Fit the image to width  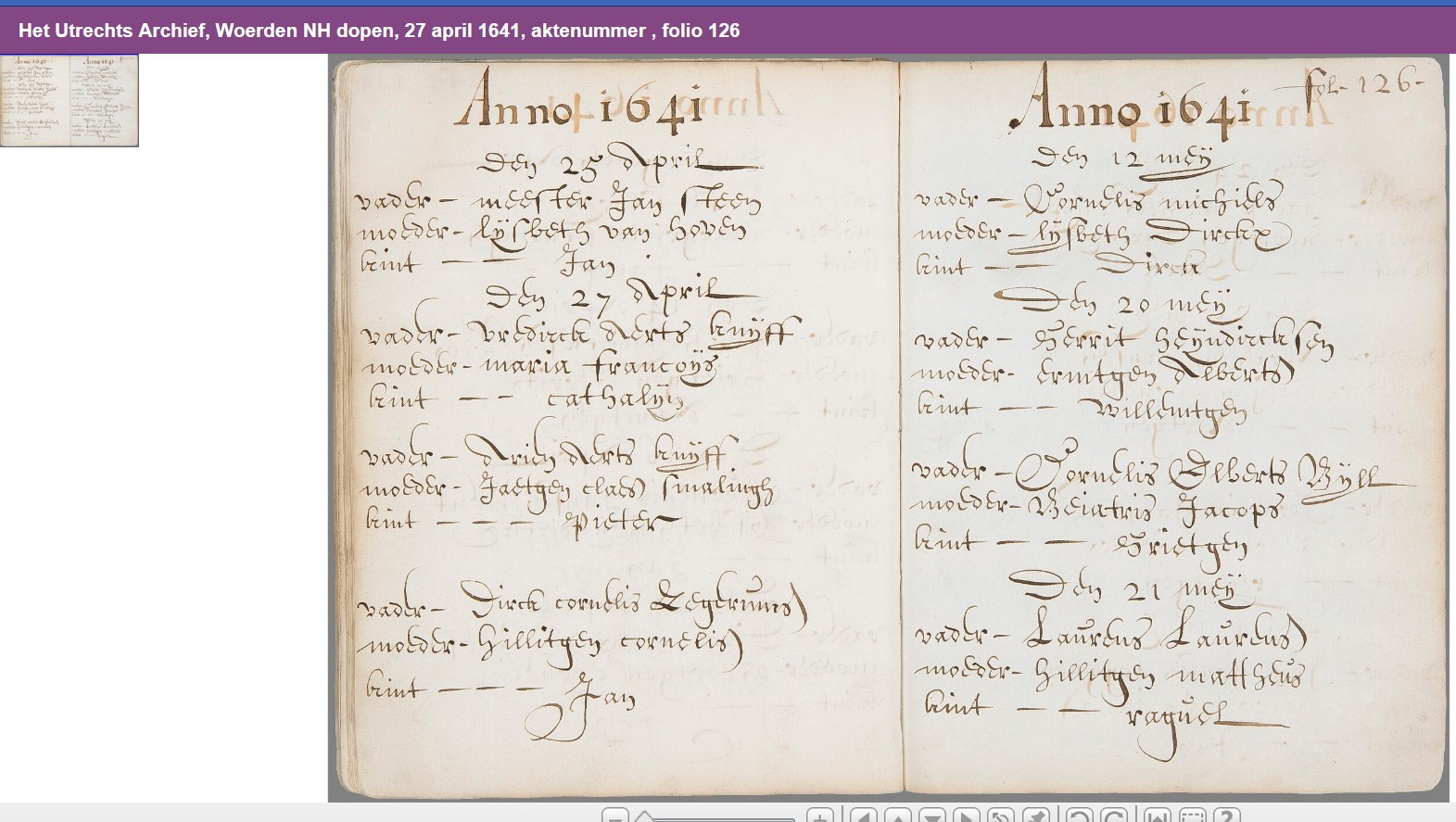1158,816
